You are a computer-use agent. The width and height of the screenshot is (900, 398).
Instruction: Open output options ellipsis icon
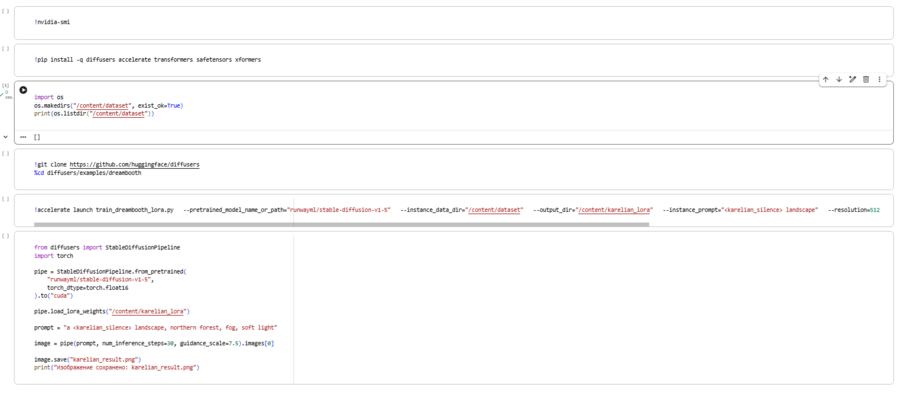[23, 137]
